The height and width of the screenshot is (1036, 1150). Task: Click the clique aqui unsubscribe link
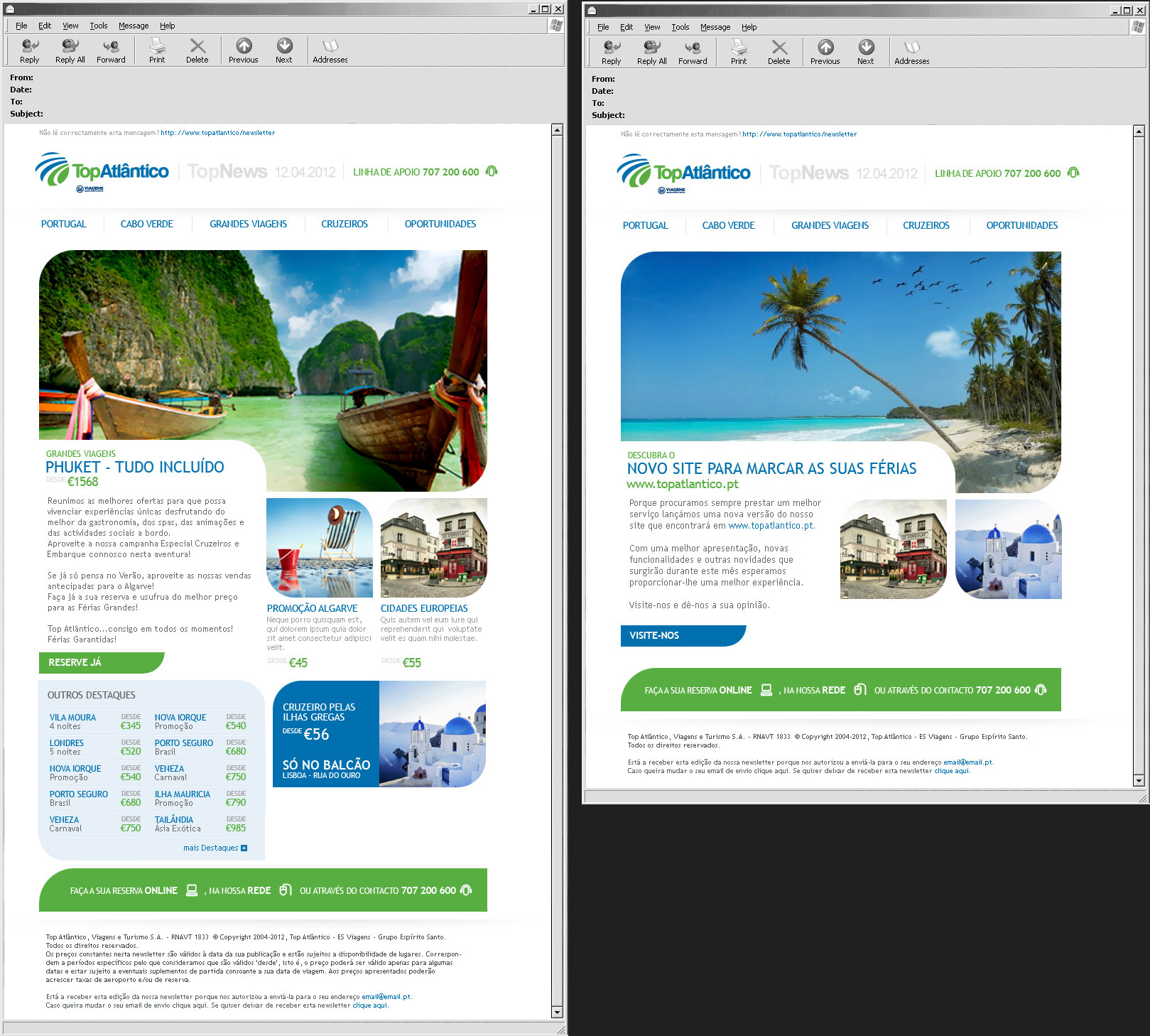point(369,1006)
